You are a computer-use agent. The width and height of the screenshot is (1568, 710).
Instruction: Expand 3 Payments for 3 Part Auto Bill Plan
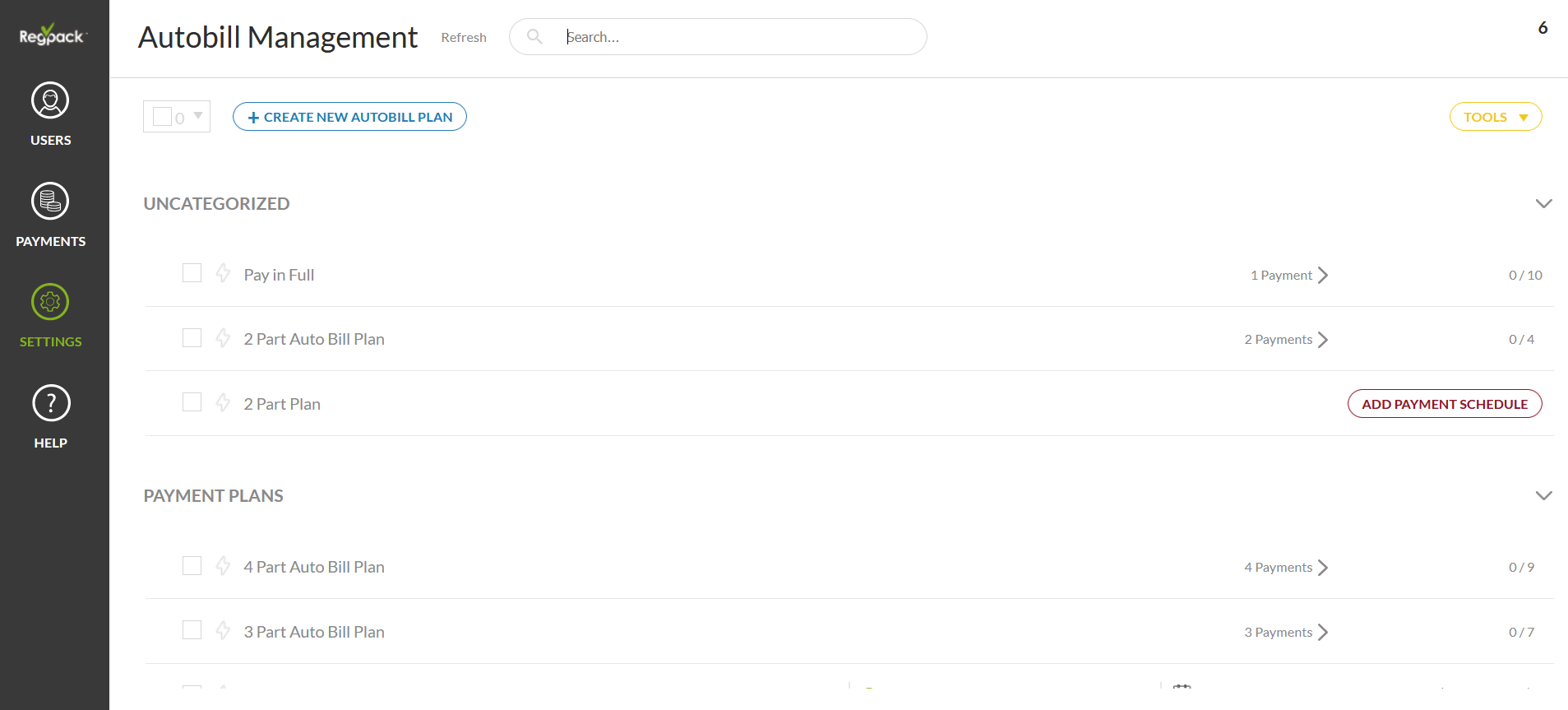click(x=1286, y=633)
